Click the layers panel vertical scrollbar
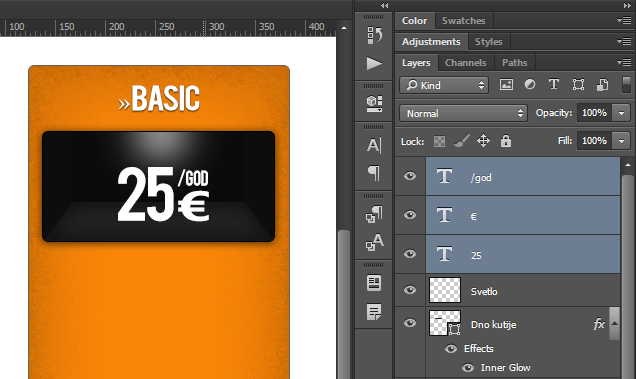This screenshot has width=636, height=379. point(627,276)
